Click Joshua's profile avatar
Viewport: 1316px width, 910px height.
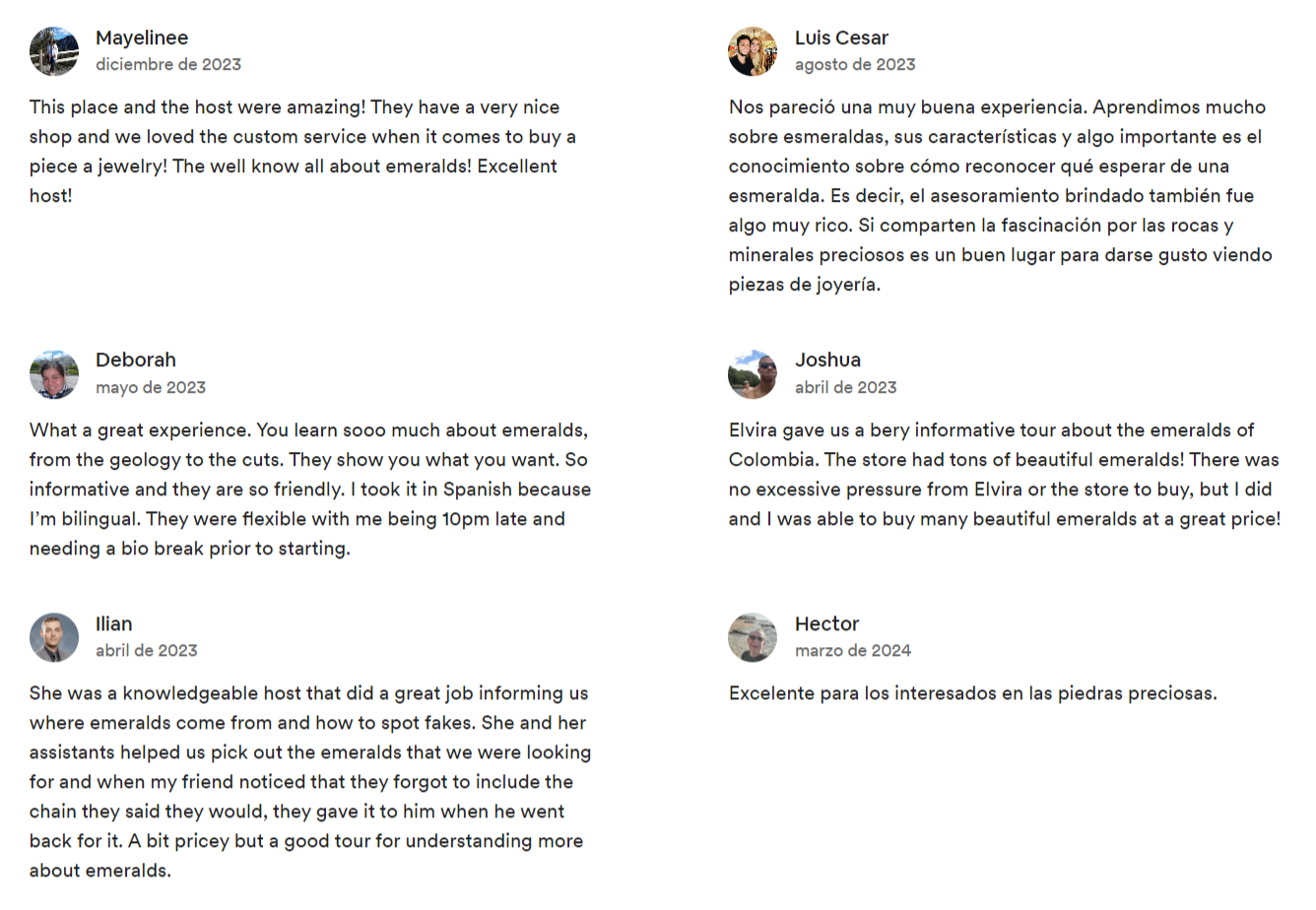pos(753,374)
